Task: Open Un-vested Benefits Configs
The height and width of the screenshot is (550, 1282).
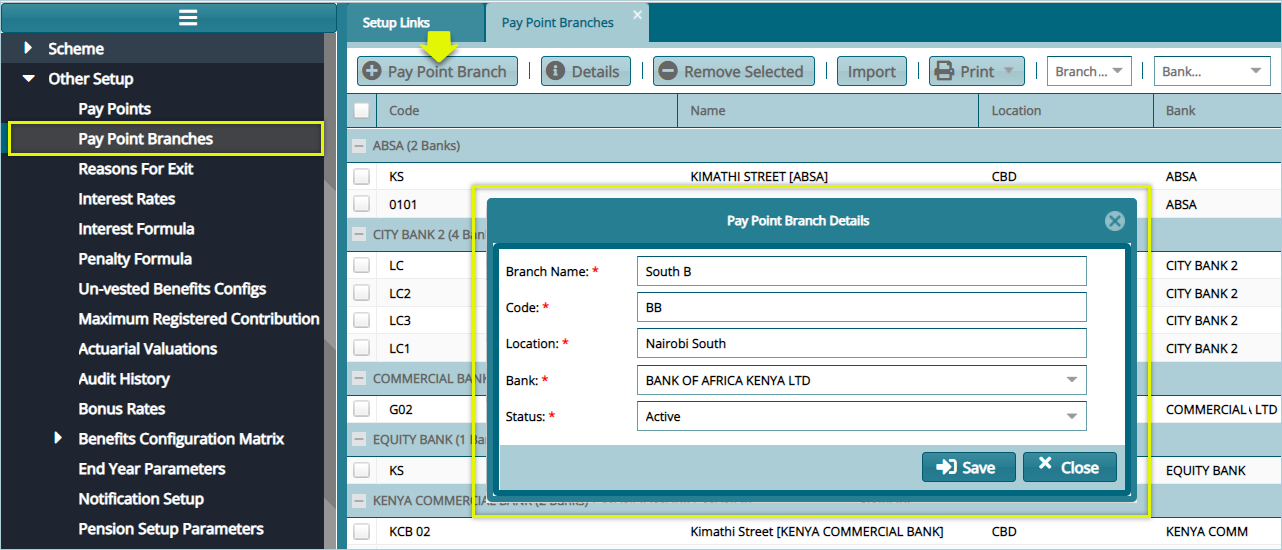Action: [172, 289]
